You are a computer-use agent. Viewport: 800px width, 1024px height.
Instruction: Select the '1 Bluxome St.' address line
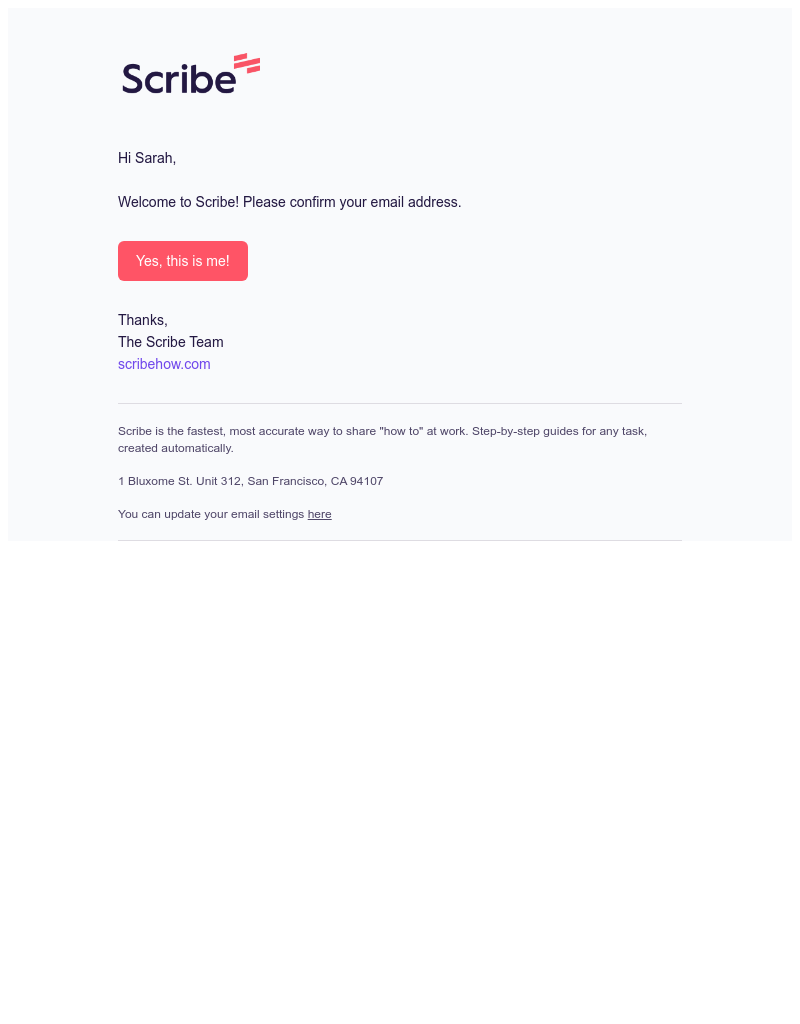coord(250,481)
